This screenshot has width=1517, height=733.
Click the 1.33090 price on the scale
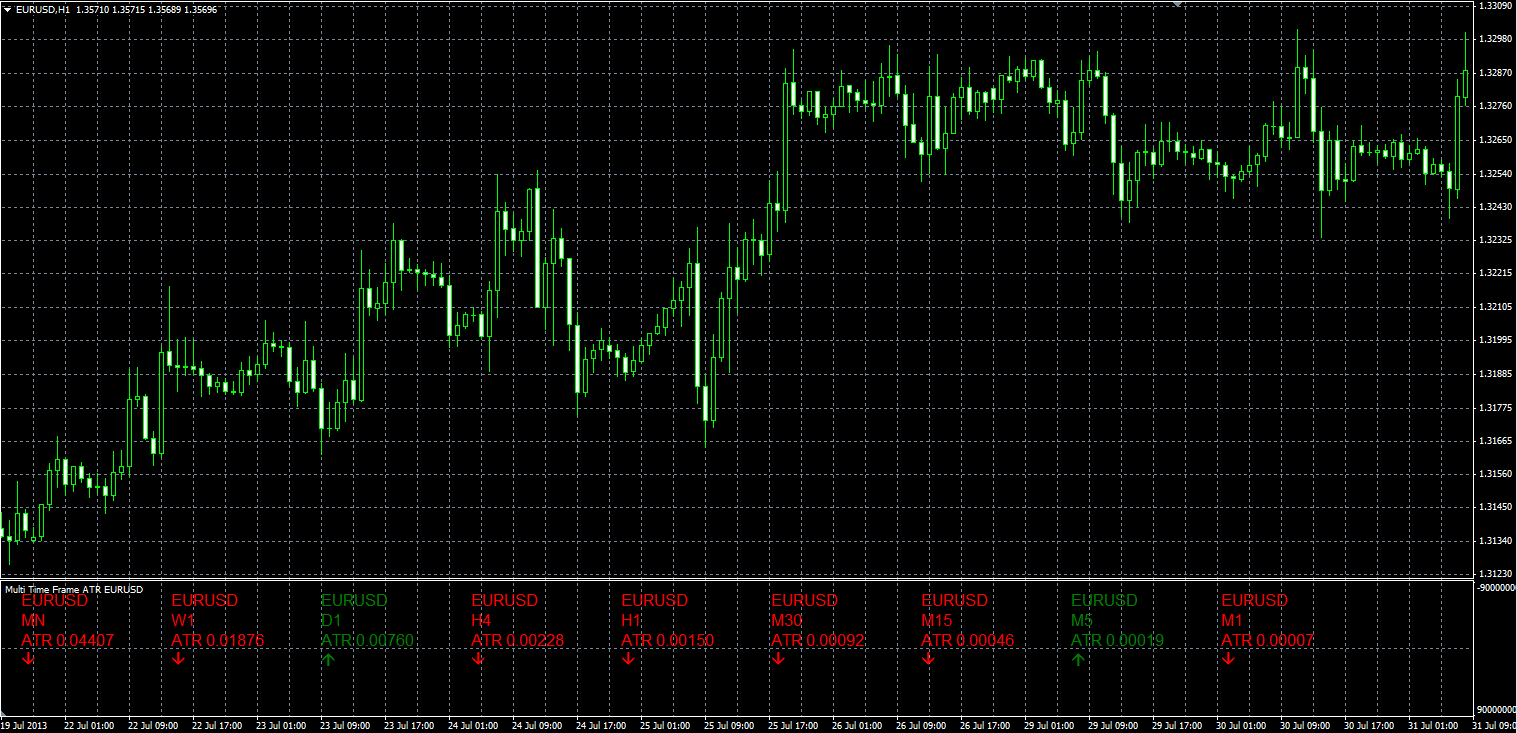click(1495, 6)
